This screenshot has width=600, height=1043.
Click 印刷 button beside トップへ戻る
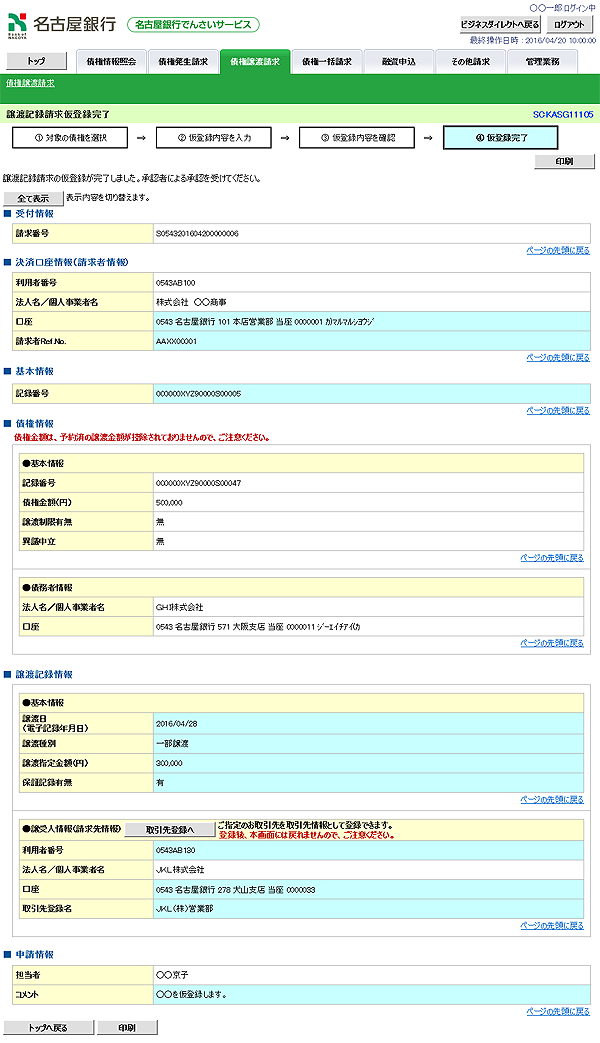click(x=127, y=1028)
